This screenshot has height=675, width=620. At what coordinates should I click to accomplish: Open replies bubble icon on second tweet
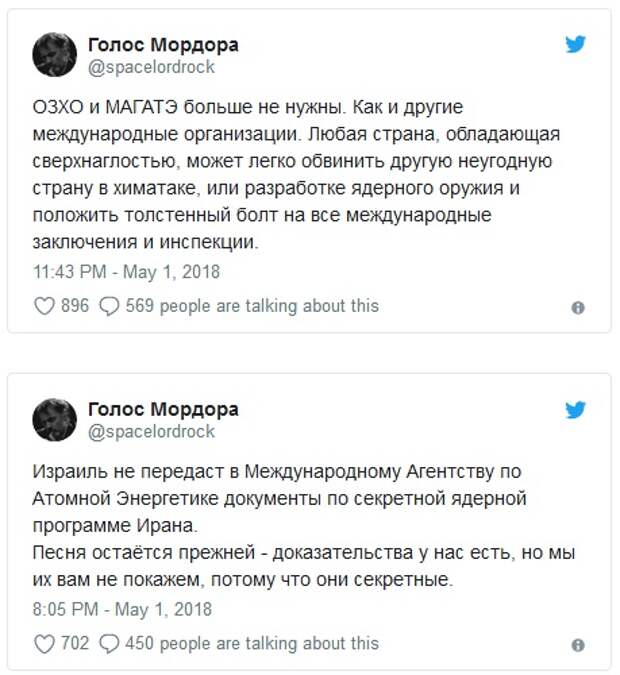[109, 644]
